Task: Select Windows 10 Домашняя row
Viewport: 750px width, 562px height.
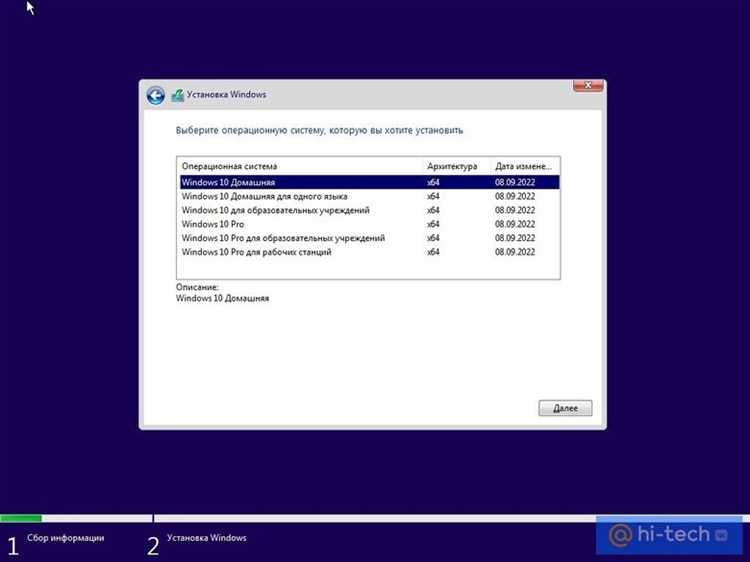Action: point(369,182)
